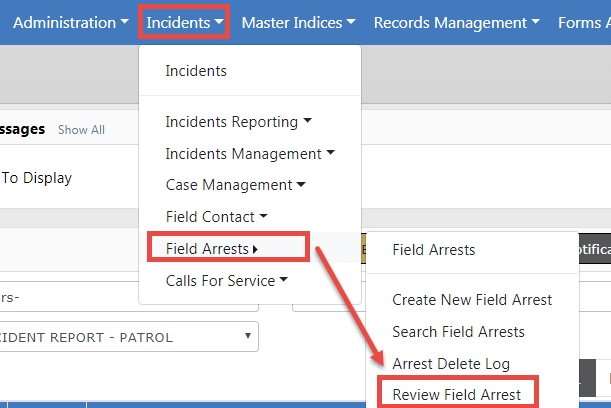Select Incidents item in dropdown list
Image resolution: width=611 pixels, height=408 pixels.
click(x=196, y=71)
